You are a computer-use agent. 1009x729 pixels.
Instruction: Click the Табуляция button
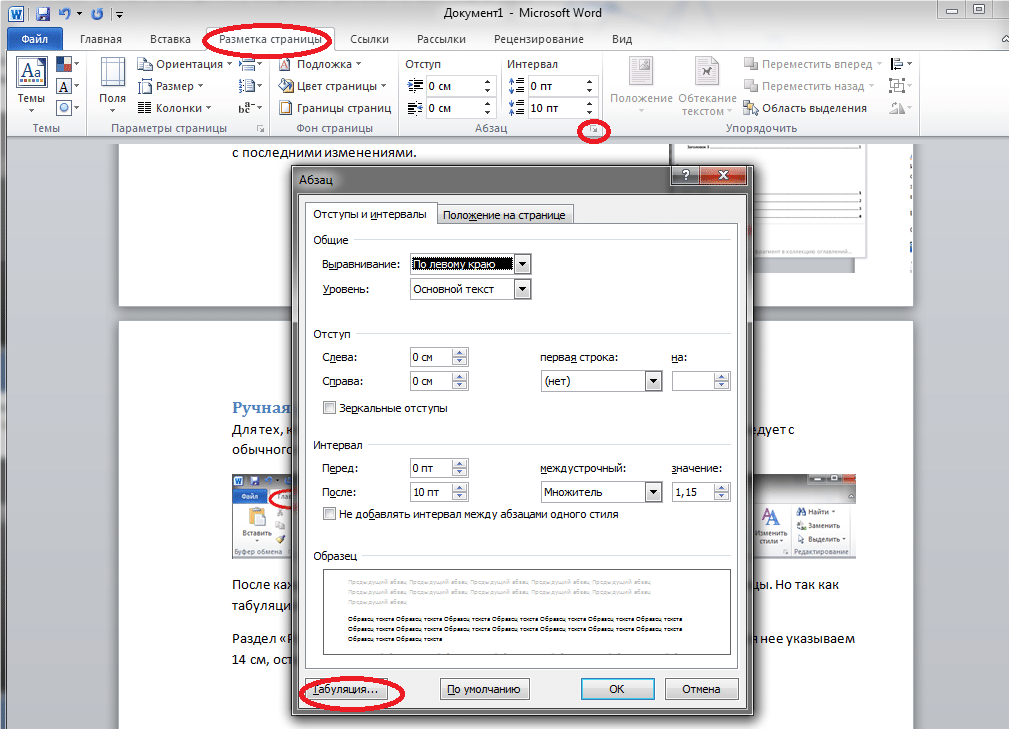346,689
